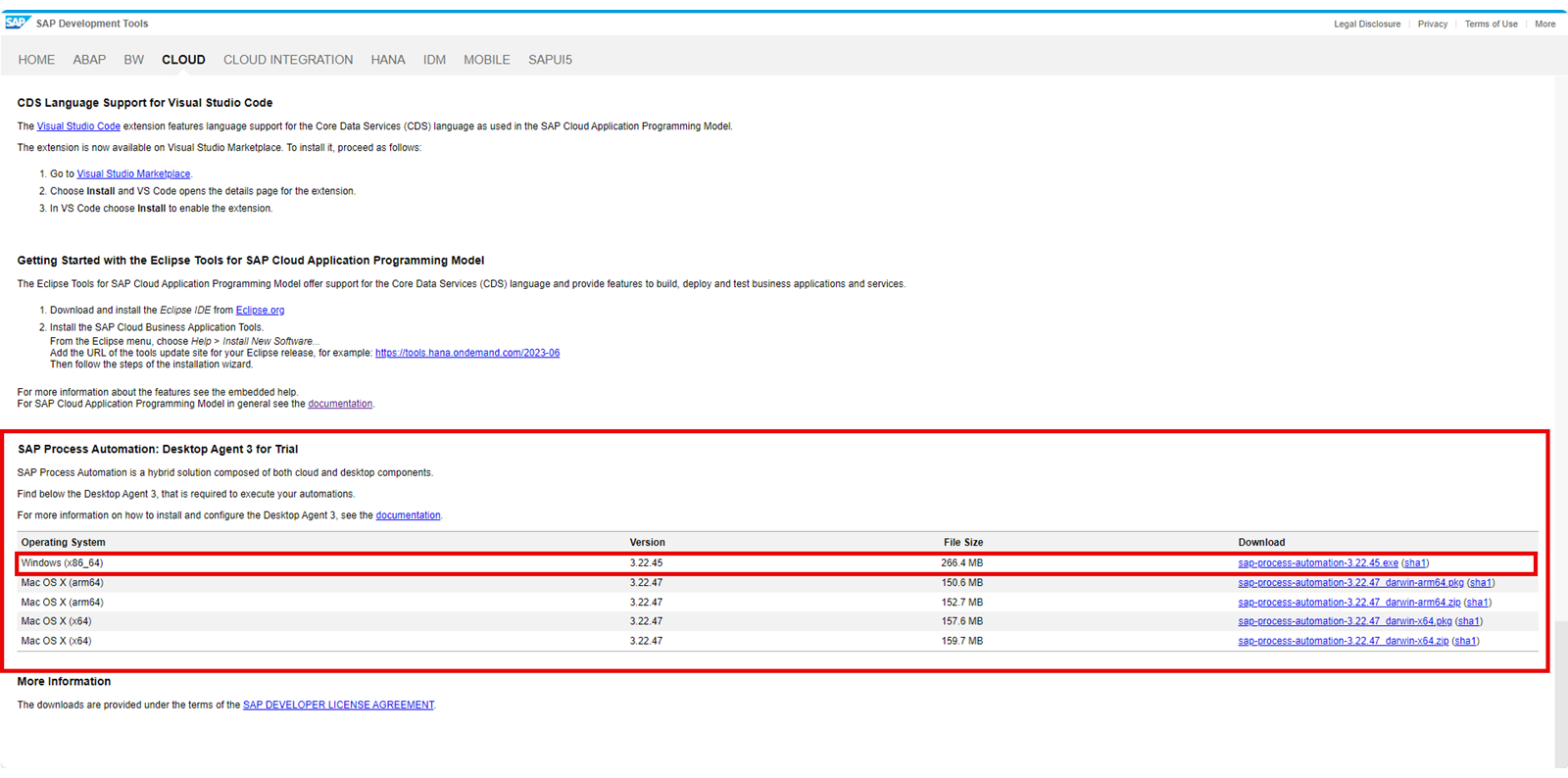Go to the MOBILE tab
The height and width of the screenshot is (778, 1568).
click(487, 60)
